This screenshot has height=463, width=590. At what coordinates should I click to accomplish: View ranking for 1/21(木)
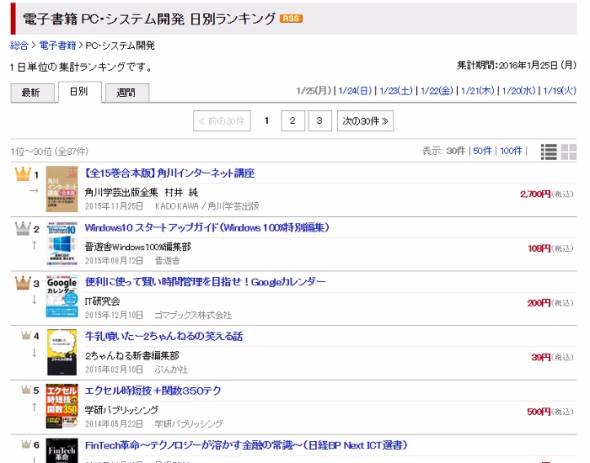(x=477, y=91)
